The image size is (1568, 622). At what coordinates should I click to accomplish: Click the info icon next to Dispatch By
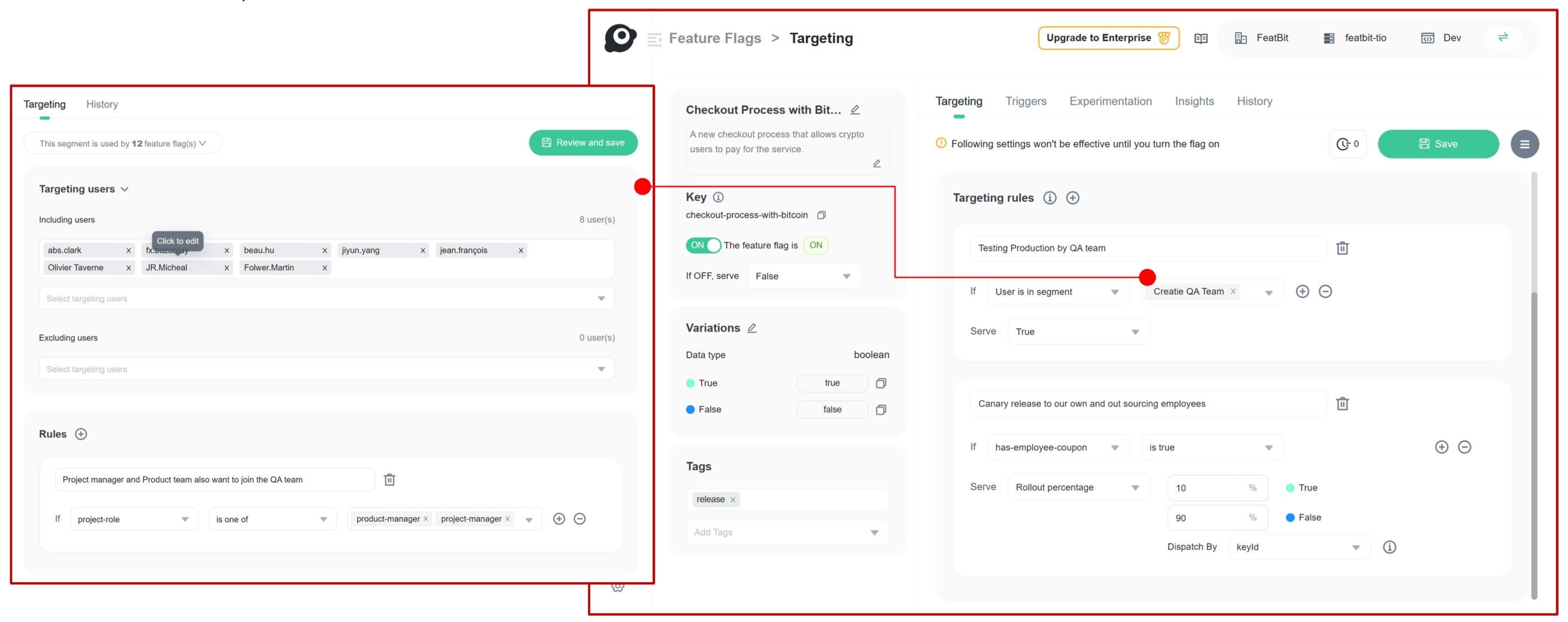point(1389,547)
